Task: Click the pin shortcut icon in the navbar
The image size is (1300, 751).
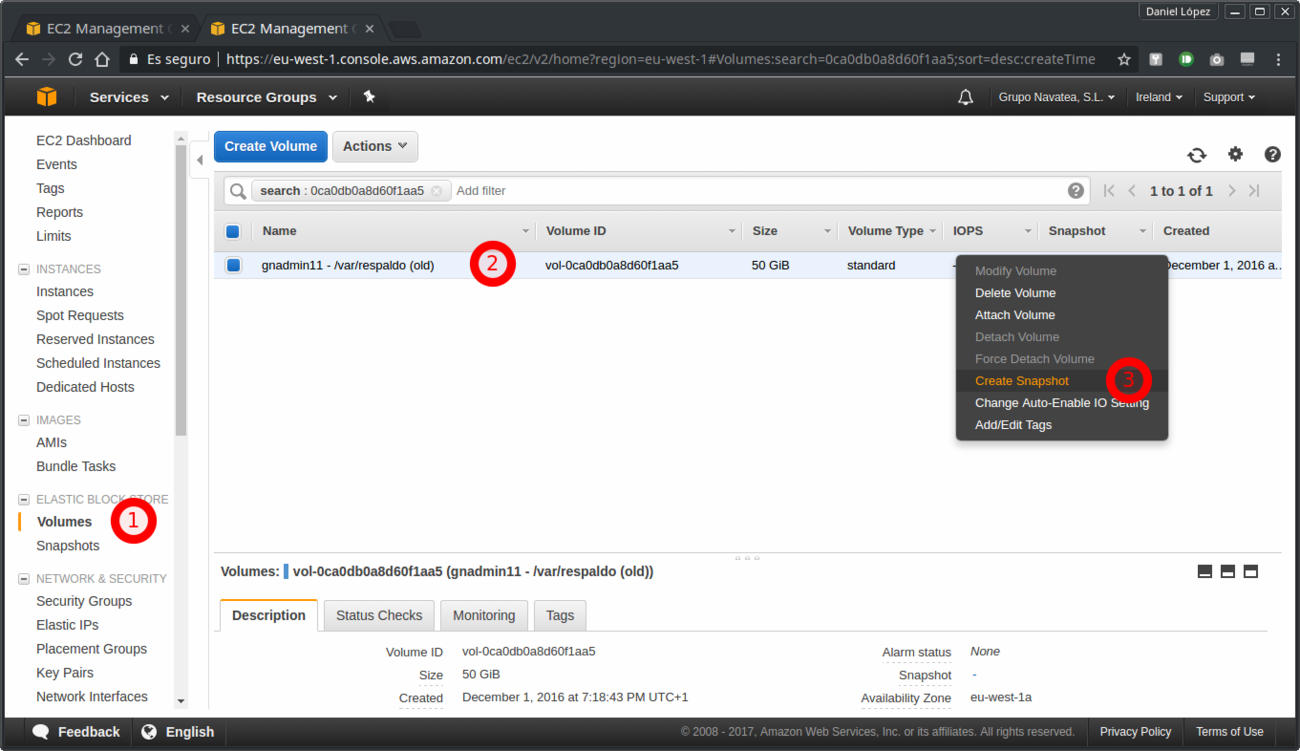Action: click(369, 97)
